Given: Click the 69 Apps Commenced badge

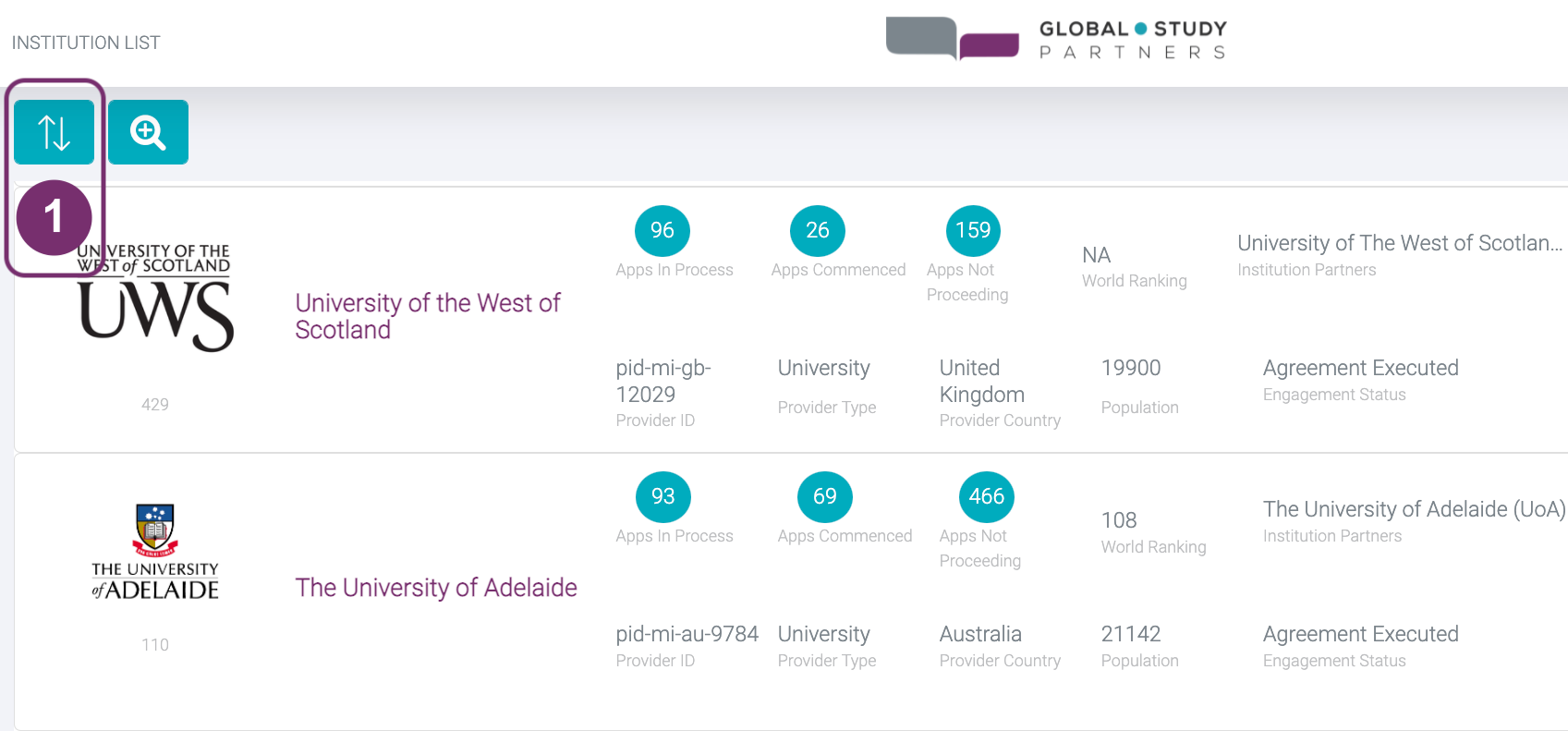Looking at the screenshot, I should (824, 496).
